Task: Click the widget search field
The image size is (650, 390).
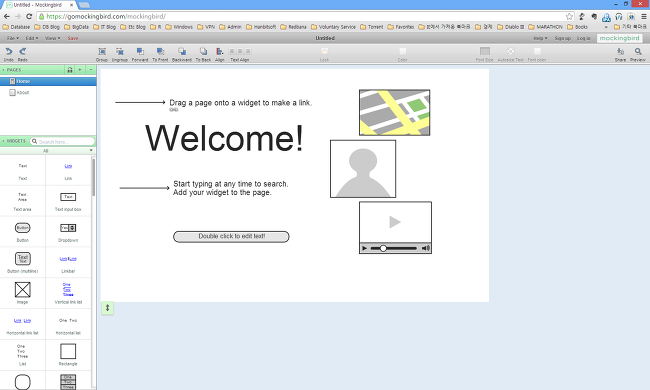Action: click(x=62, y=141)
